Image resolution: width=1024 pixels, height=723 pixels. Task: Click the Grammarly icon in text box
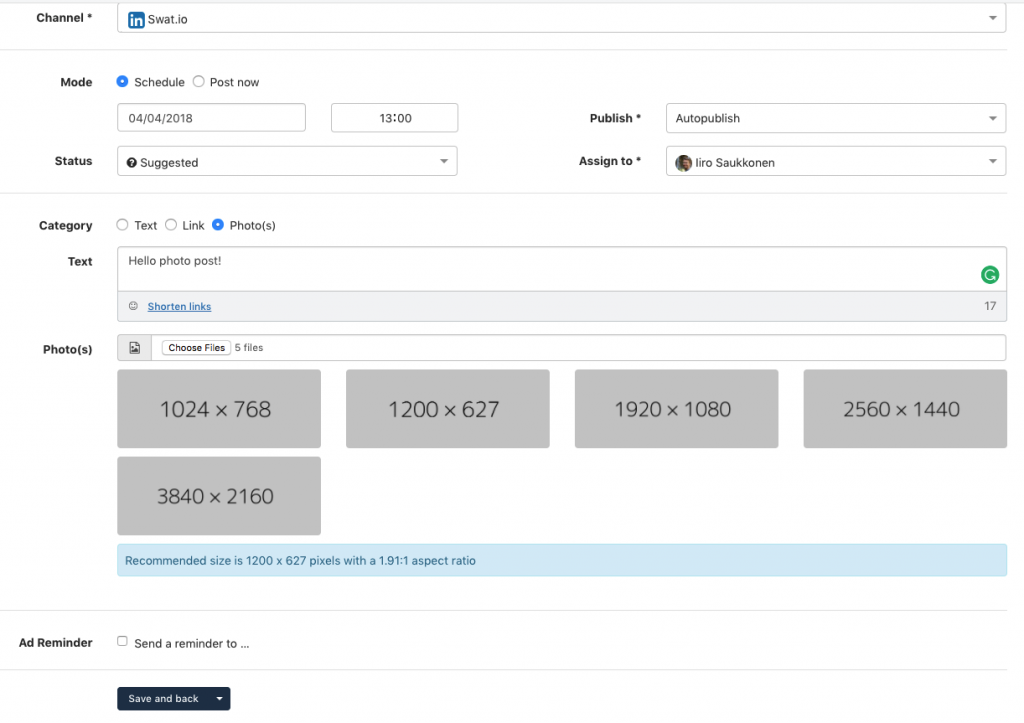pyautogui.click(x=989, y=275)
